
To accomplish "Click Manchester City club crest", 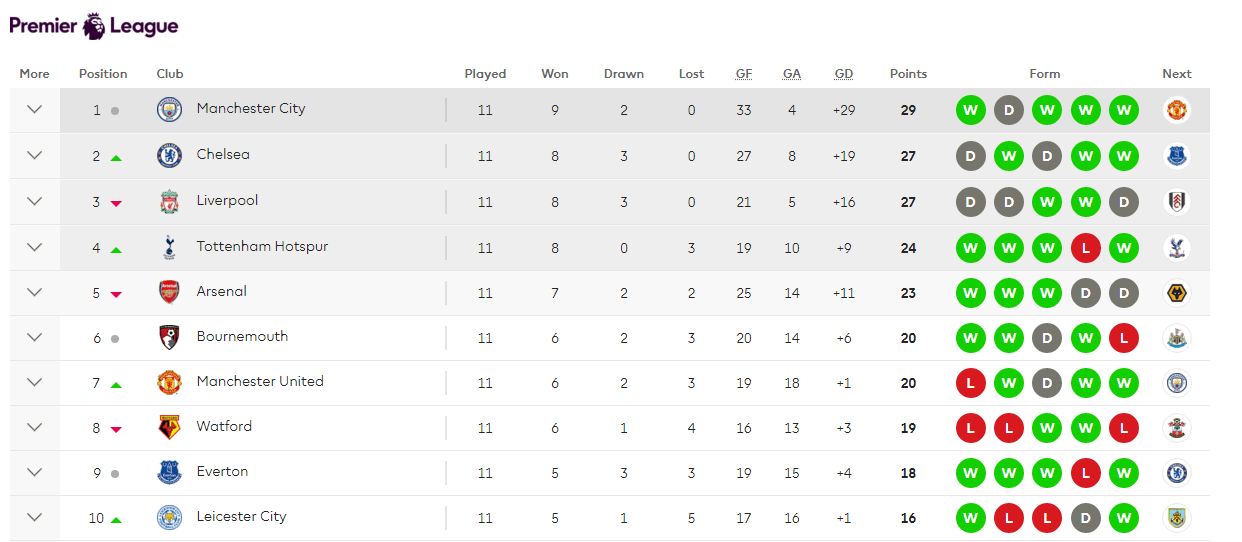I will point(169,110).
